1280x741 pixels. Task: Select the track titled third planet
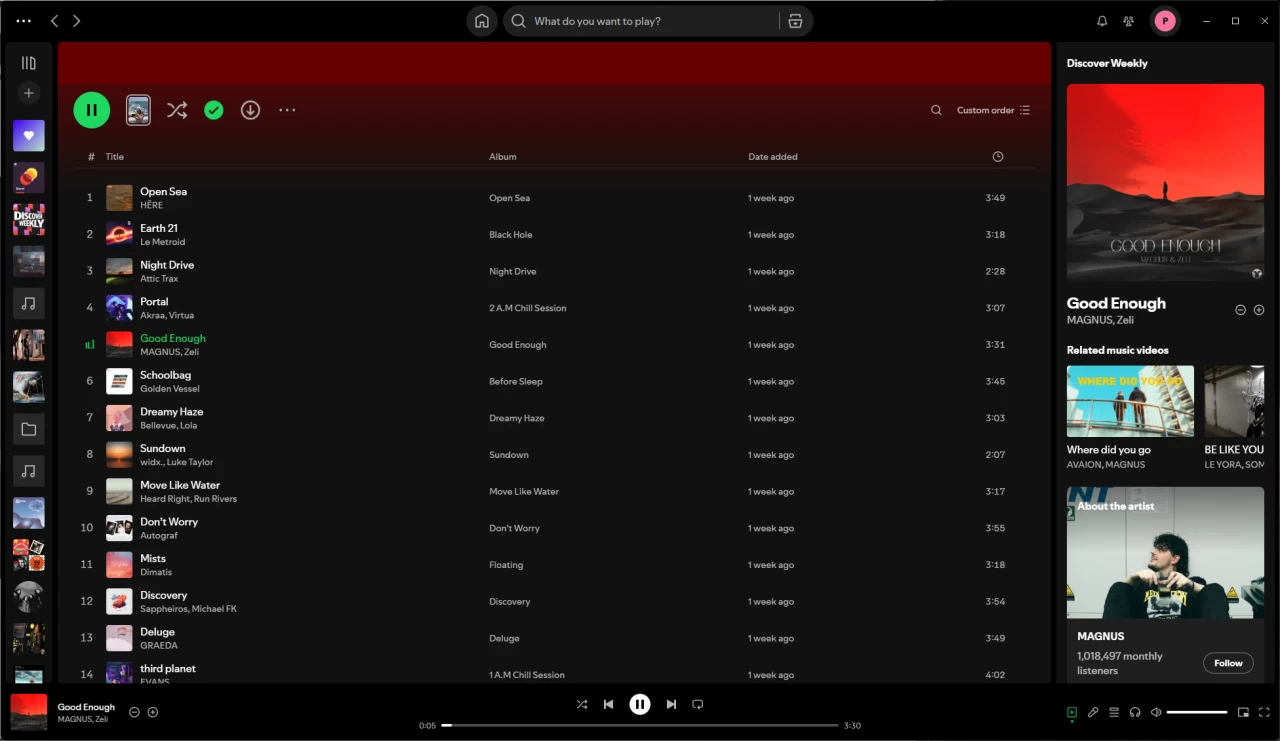tap(168, 668)
